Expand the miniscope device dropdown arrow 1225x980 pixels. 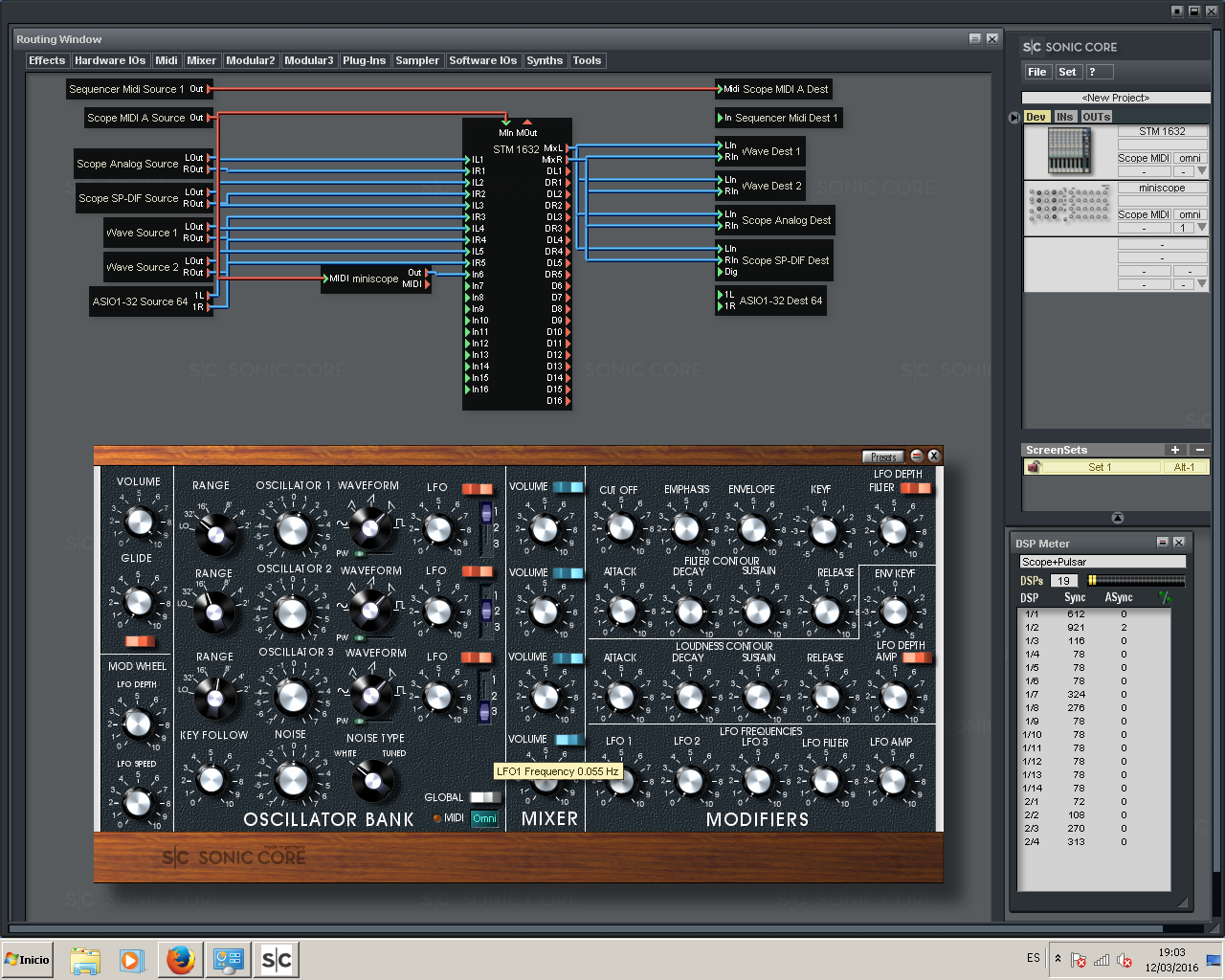click(x=1202, y=228)
